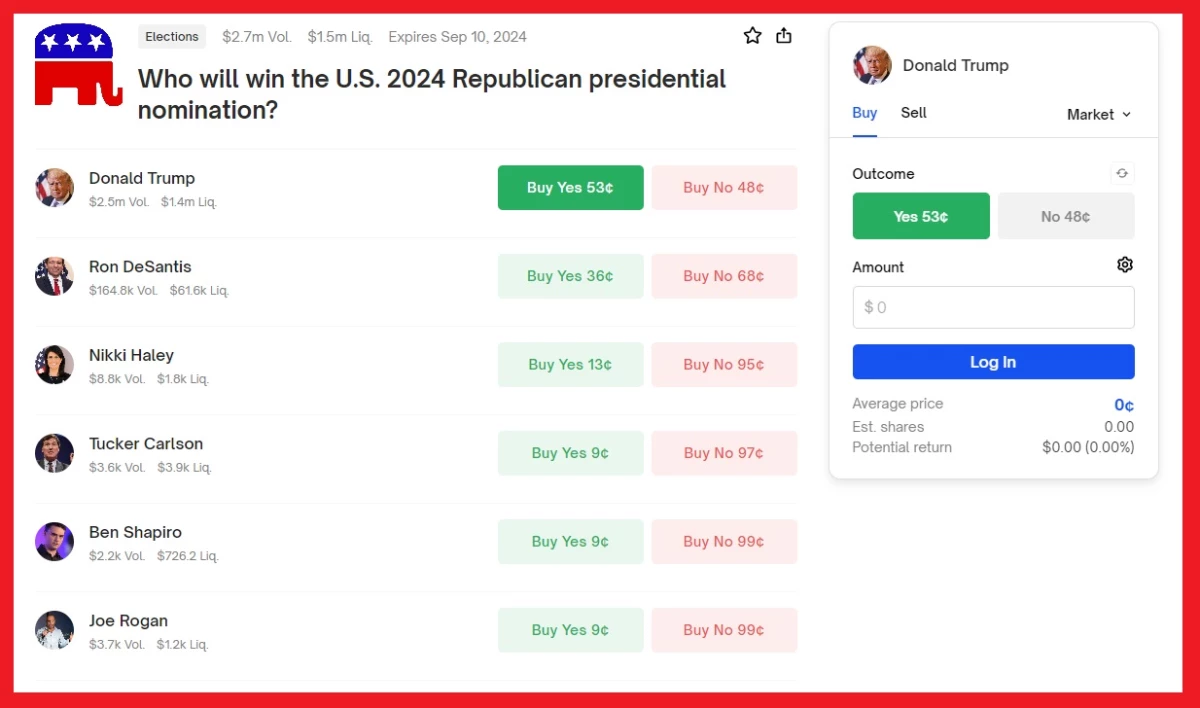Click Buy Yes 36¢ for Ron DeSantis
This screenshot has height=708, width=1200.
(x=571, y=276)
